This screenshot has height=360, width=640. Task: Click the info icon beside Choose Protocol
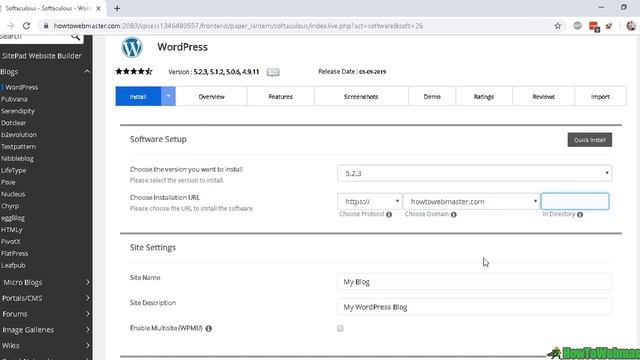(x=389, y=215)
